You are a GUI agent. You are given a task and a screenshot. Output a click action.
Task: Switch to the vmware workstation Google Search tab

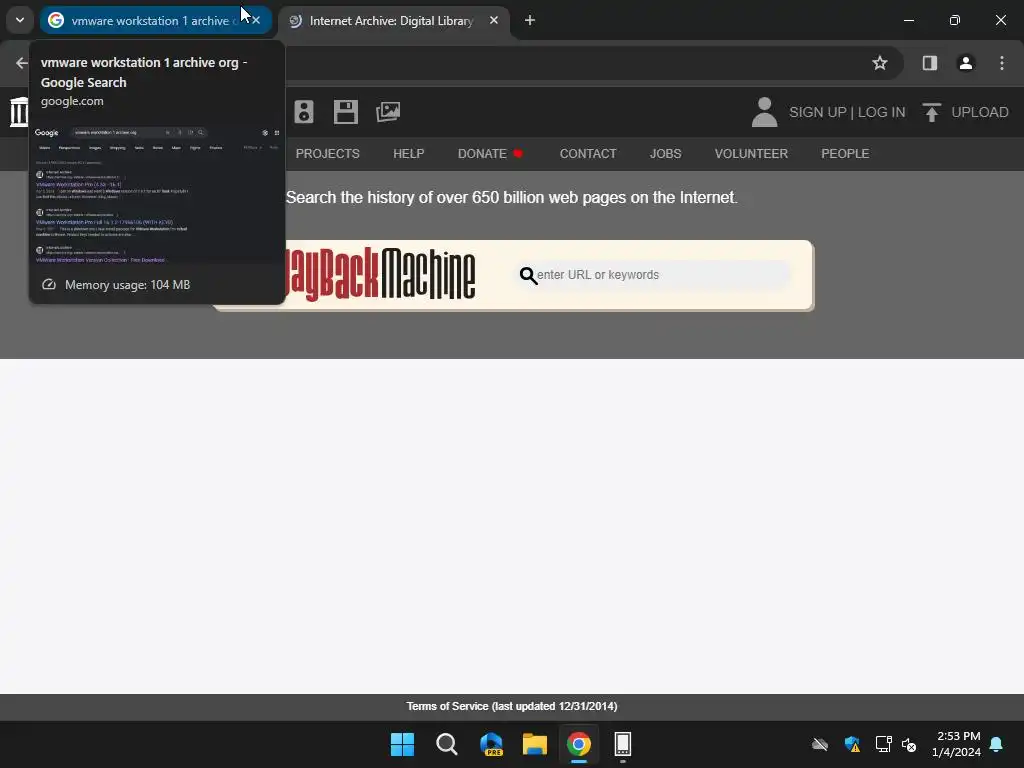point(155,20)
